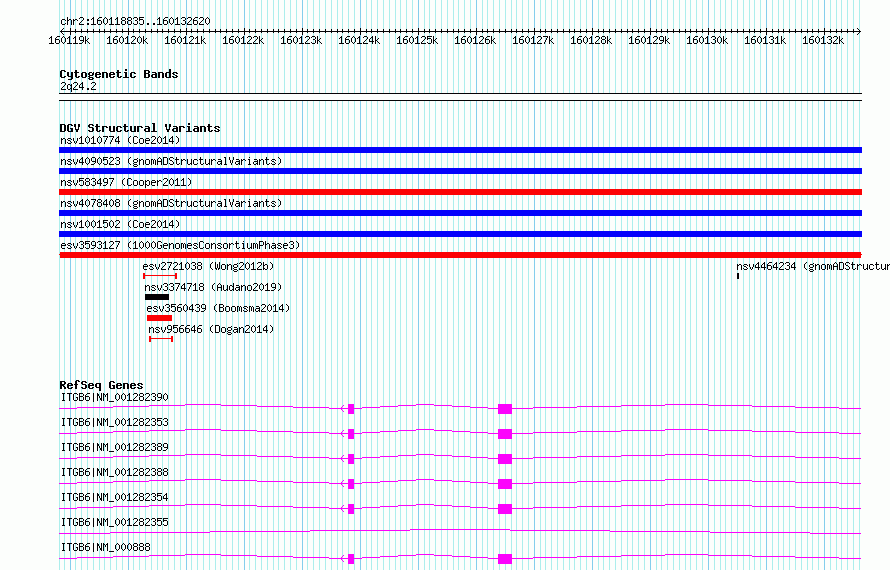Viewport: 890px width, 570px height.
Task: Click the nsv1001502 (Coe2014) variant label
Action: point(120,224)
